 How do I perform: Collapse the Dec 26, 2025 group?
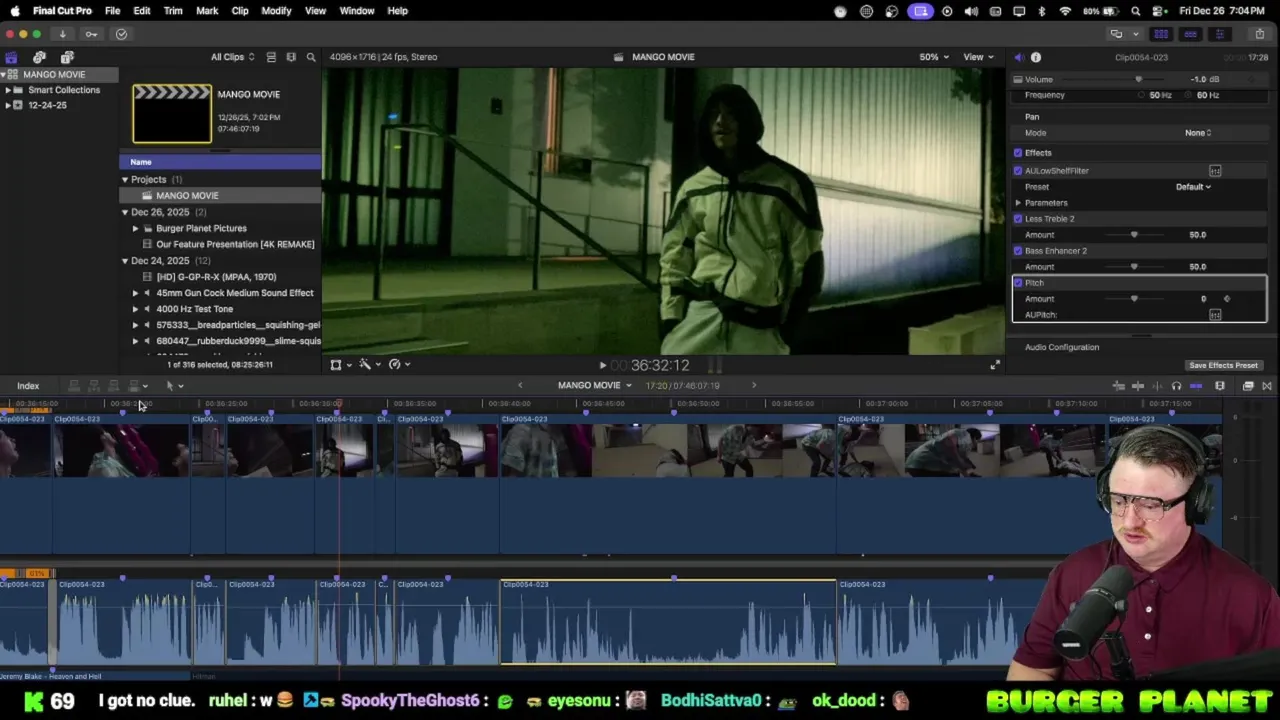click(125, 212)
